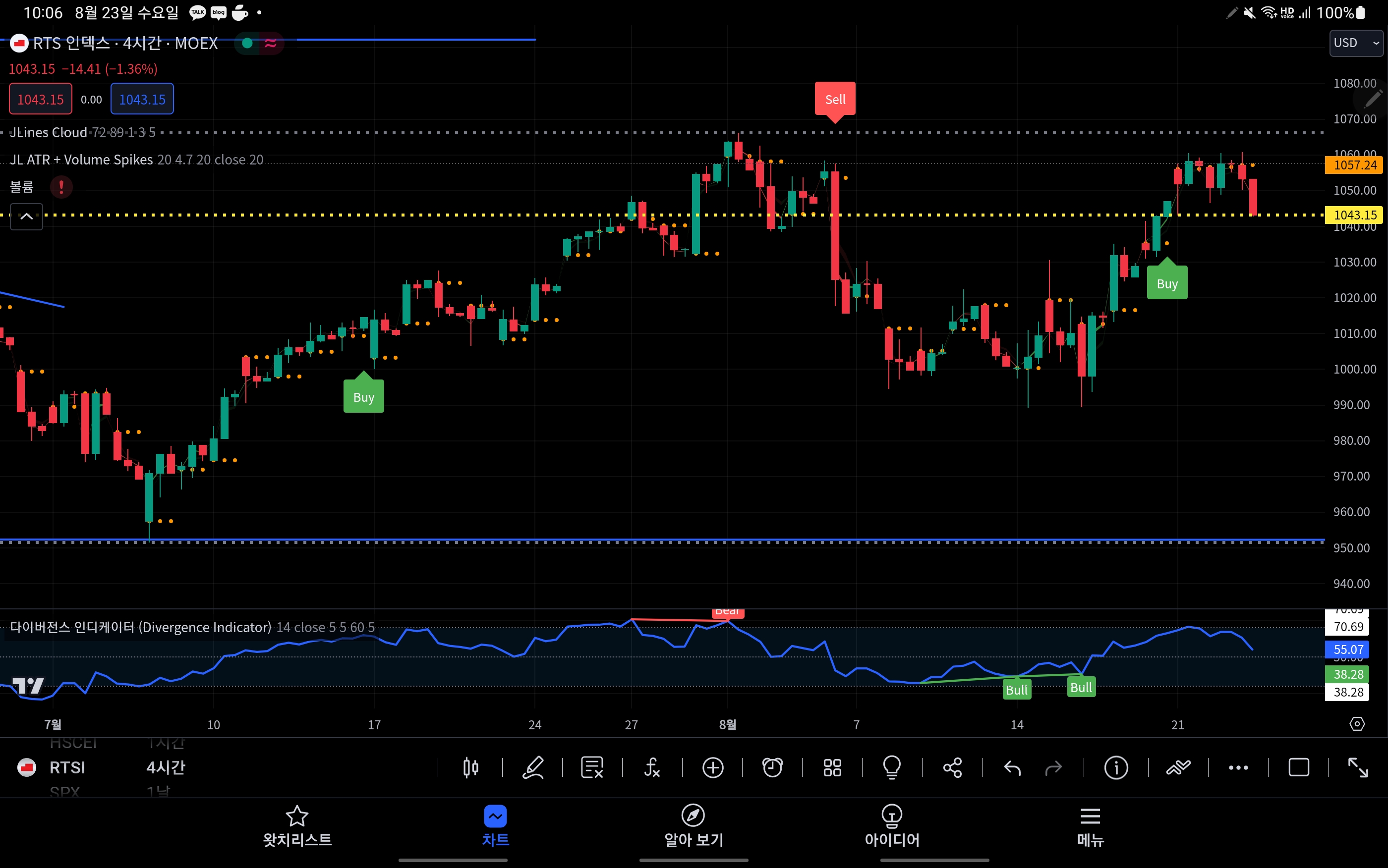Image resolution: width=1388 pixels, height=868 pixels.
Task: Collapse the indicator legend with chevron
Action: [26, 217]
